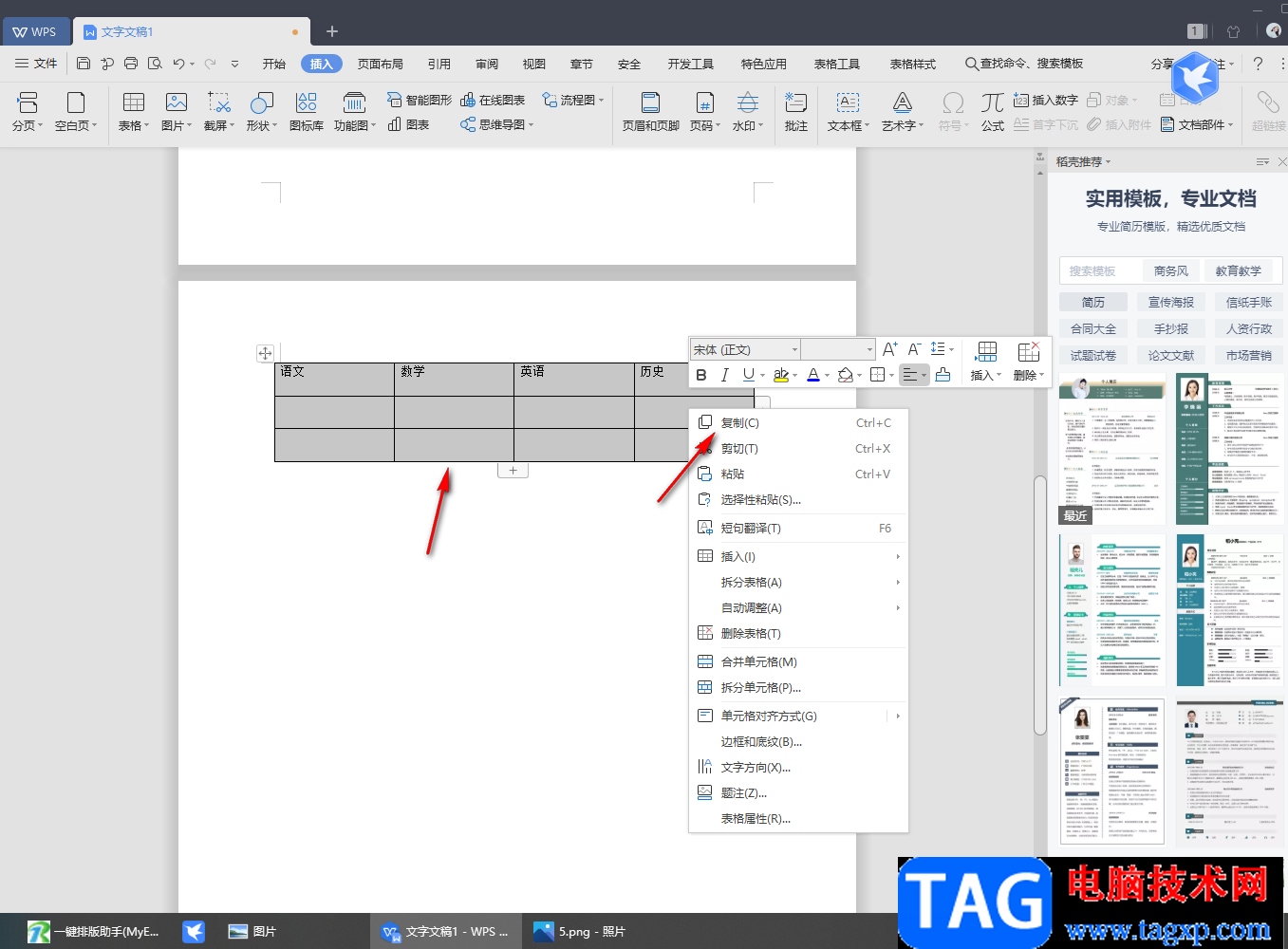Open 页眉和页脚 header and footer

pyautogui.click(x=650, y=111)
